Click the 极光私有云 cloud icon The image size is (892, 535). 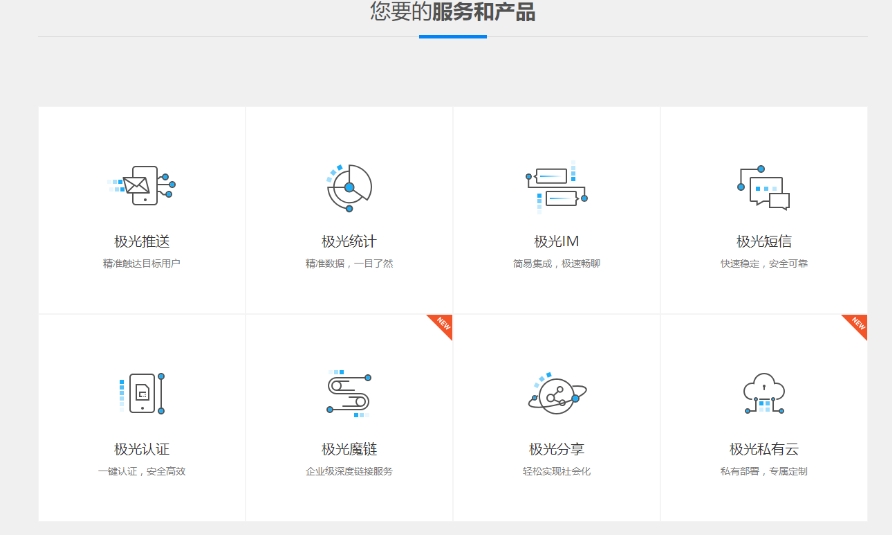pos(764,393)
